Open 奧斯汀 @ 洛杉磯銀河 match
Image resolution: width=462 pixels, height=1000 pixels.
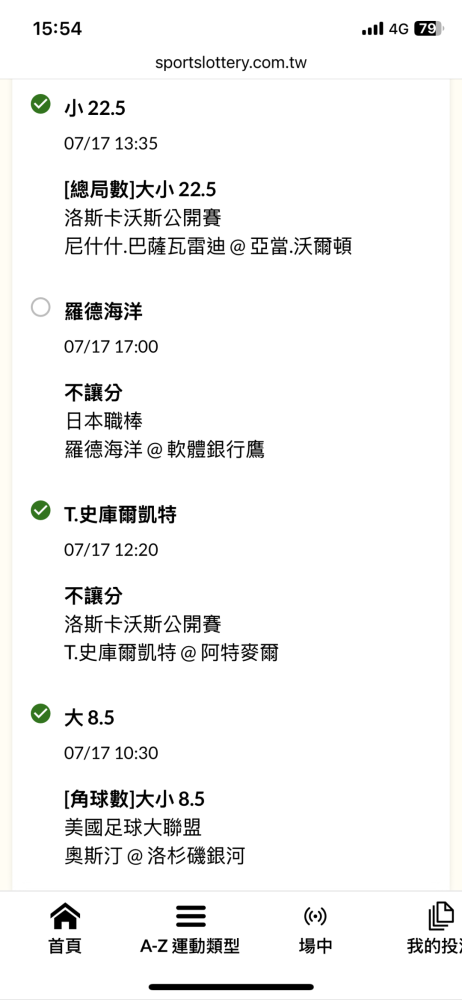[155, 857]
